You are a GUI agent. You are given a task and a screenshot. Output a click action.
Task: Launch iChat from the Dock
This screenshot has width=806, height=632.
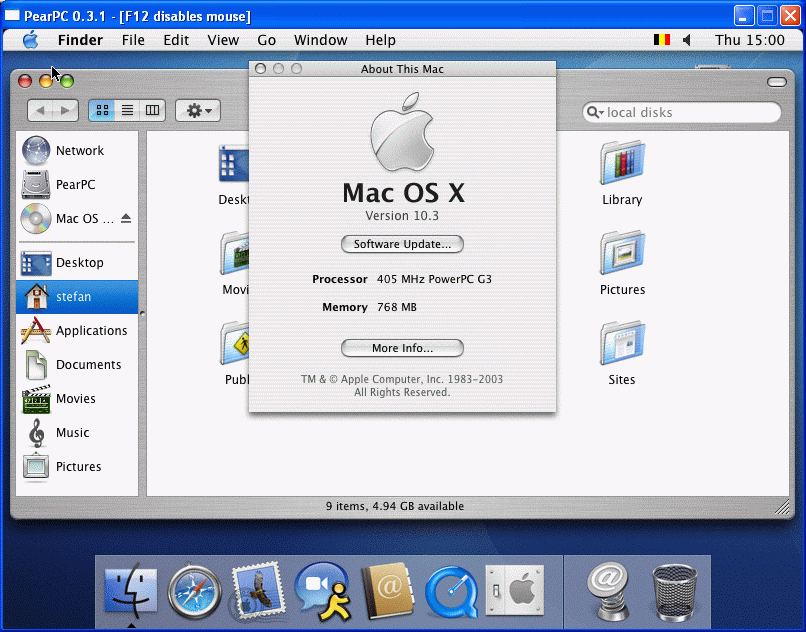(x=323, y=590)
